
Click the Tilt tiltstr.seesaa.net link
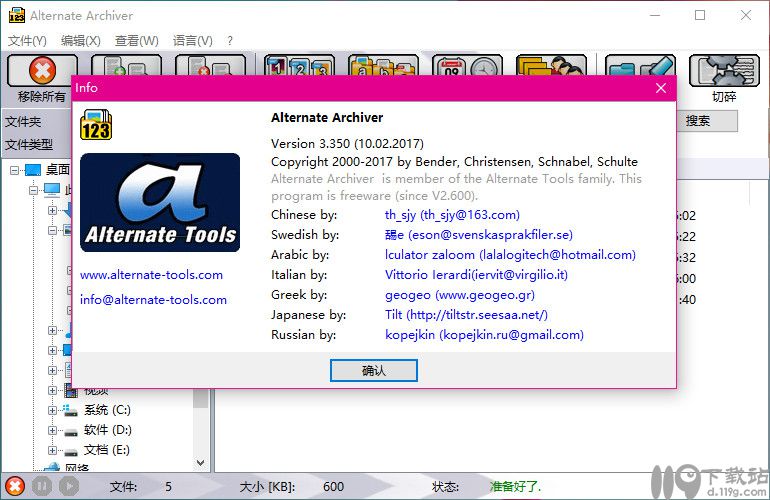(x=467, y=315)
